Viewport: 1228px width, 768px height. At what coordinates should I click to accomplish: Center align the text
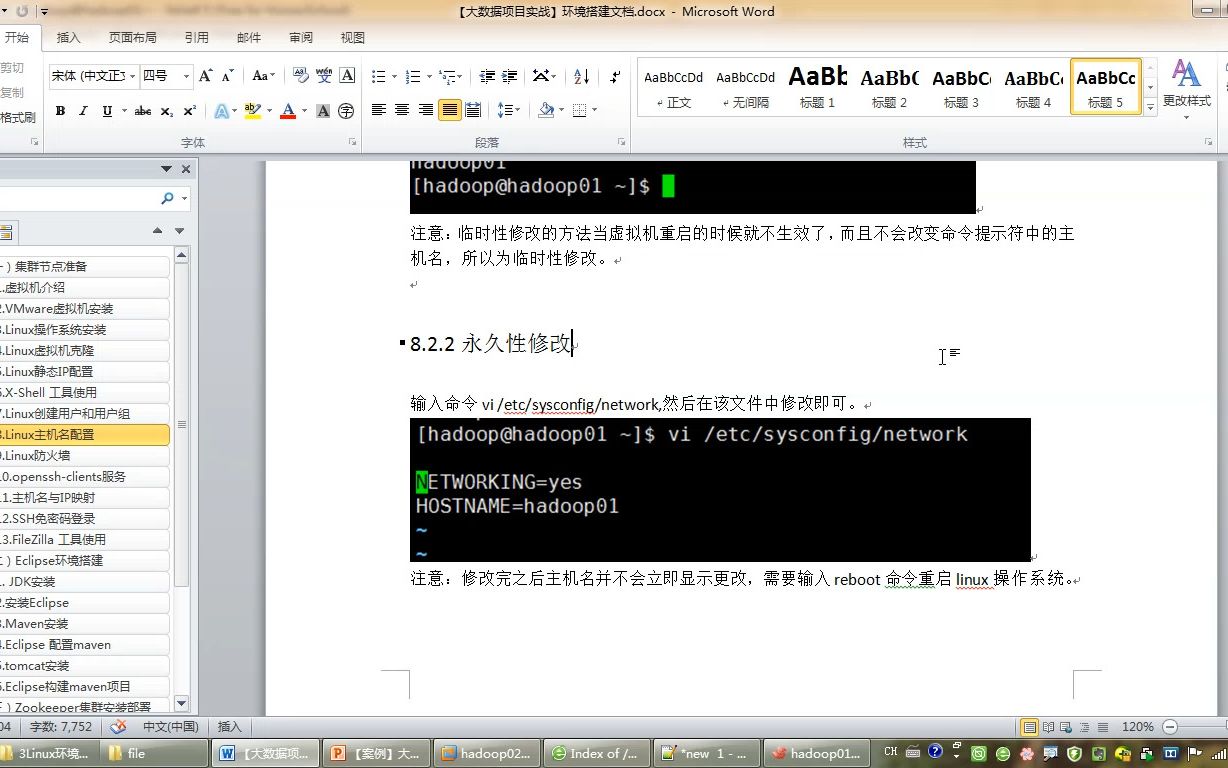[x=403, y=110]
